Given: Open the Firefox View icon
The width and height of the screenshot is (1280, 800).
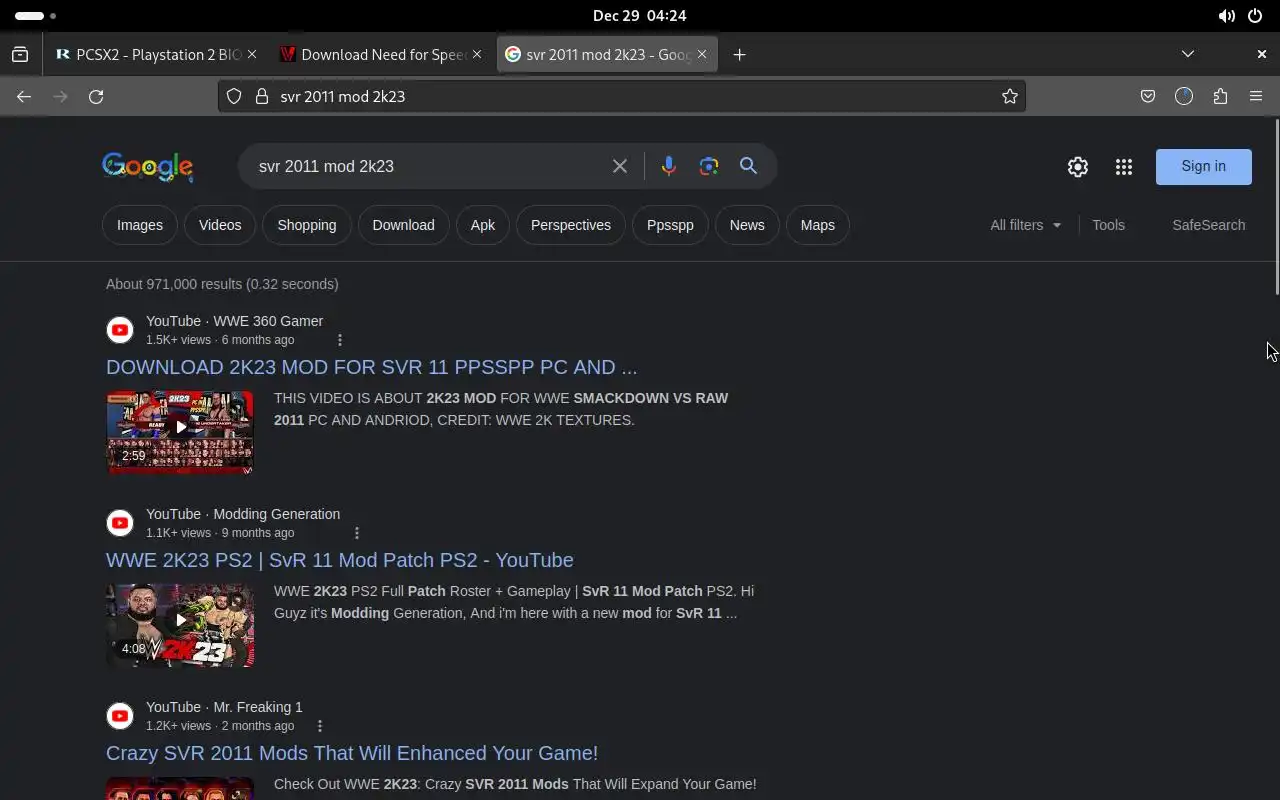Looking at the screenshot, I should pos(20,54).
